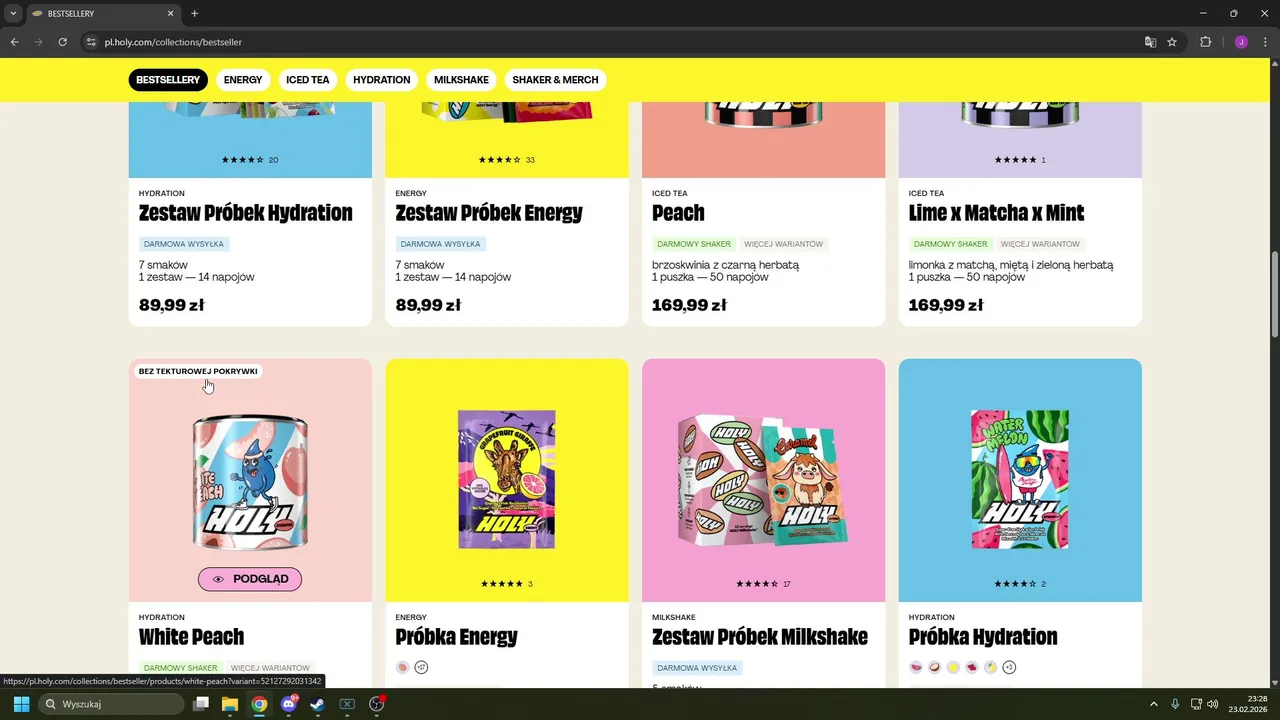The height and width of the screenshot is (720, 1280).
Task: Click the Watermelon sachet product image
Action: (x=1020, y=479)
